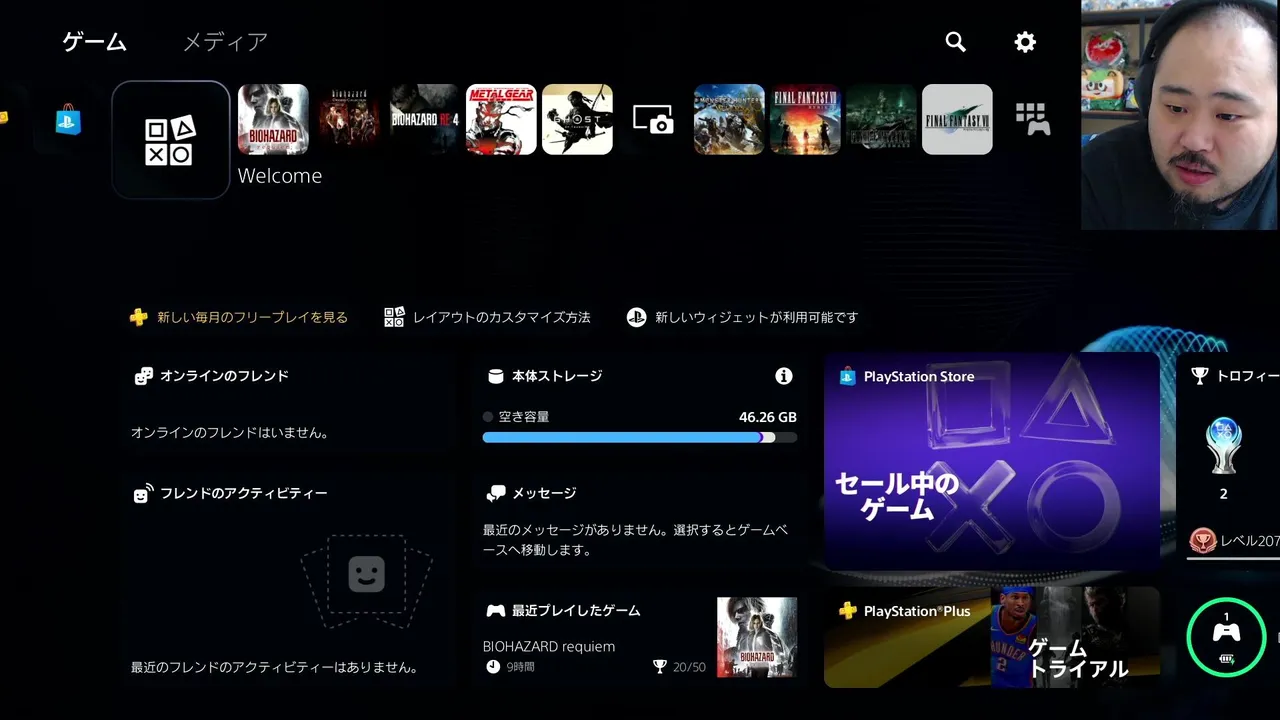Viewport: 1280px width, 720px height.
Task: Select the Monster Hunter game tile
Action: pyautogui.click(x=729, y=119)
